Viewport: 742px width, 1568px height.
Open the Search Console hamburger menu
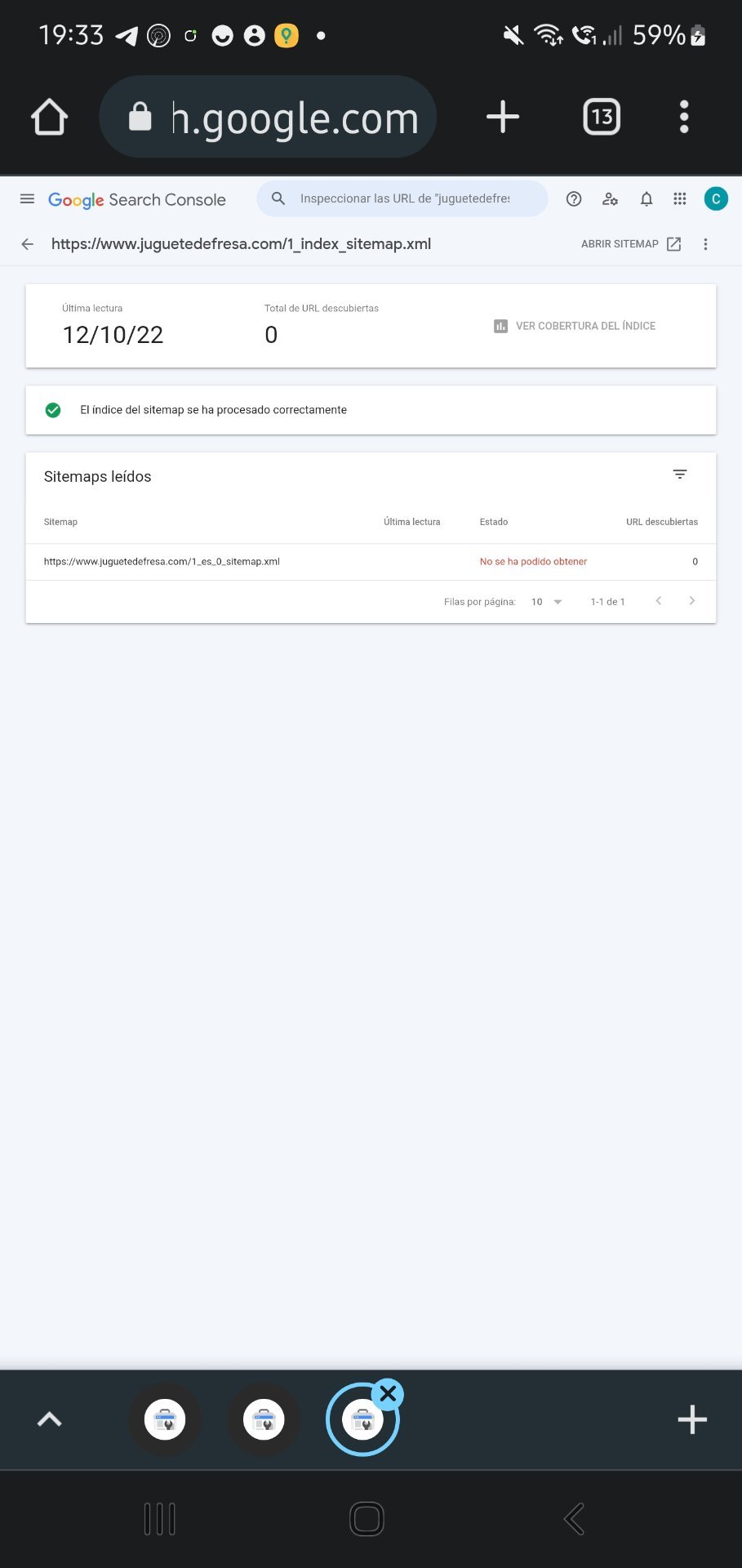click(27, 199)
